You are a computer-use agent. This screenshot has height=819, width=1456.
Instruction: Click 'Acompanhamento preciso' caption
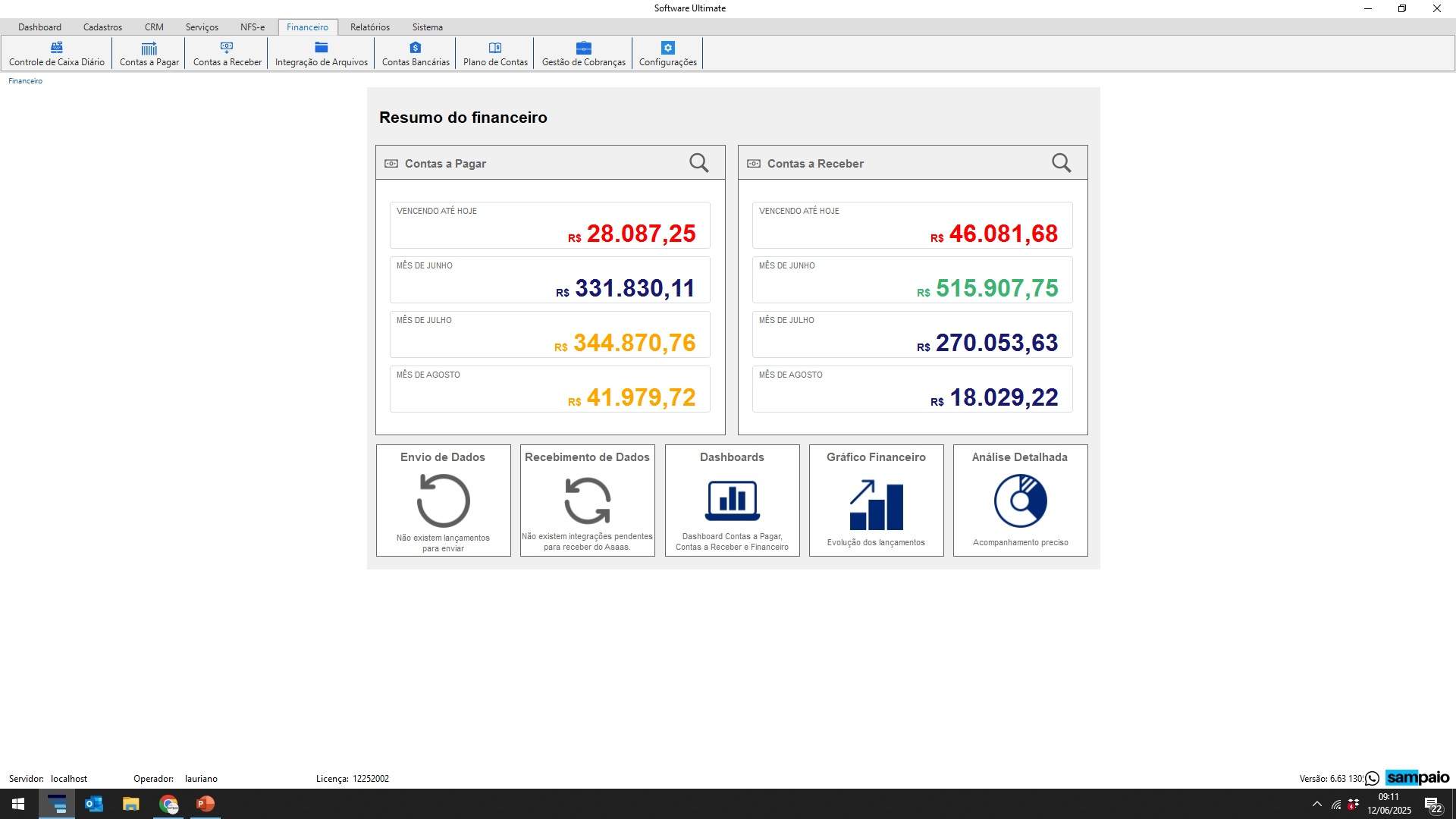(x=1021, y=543)
